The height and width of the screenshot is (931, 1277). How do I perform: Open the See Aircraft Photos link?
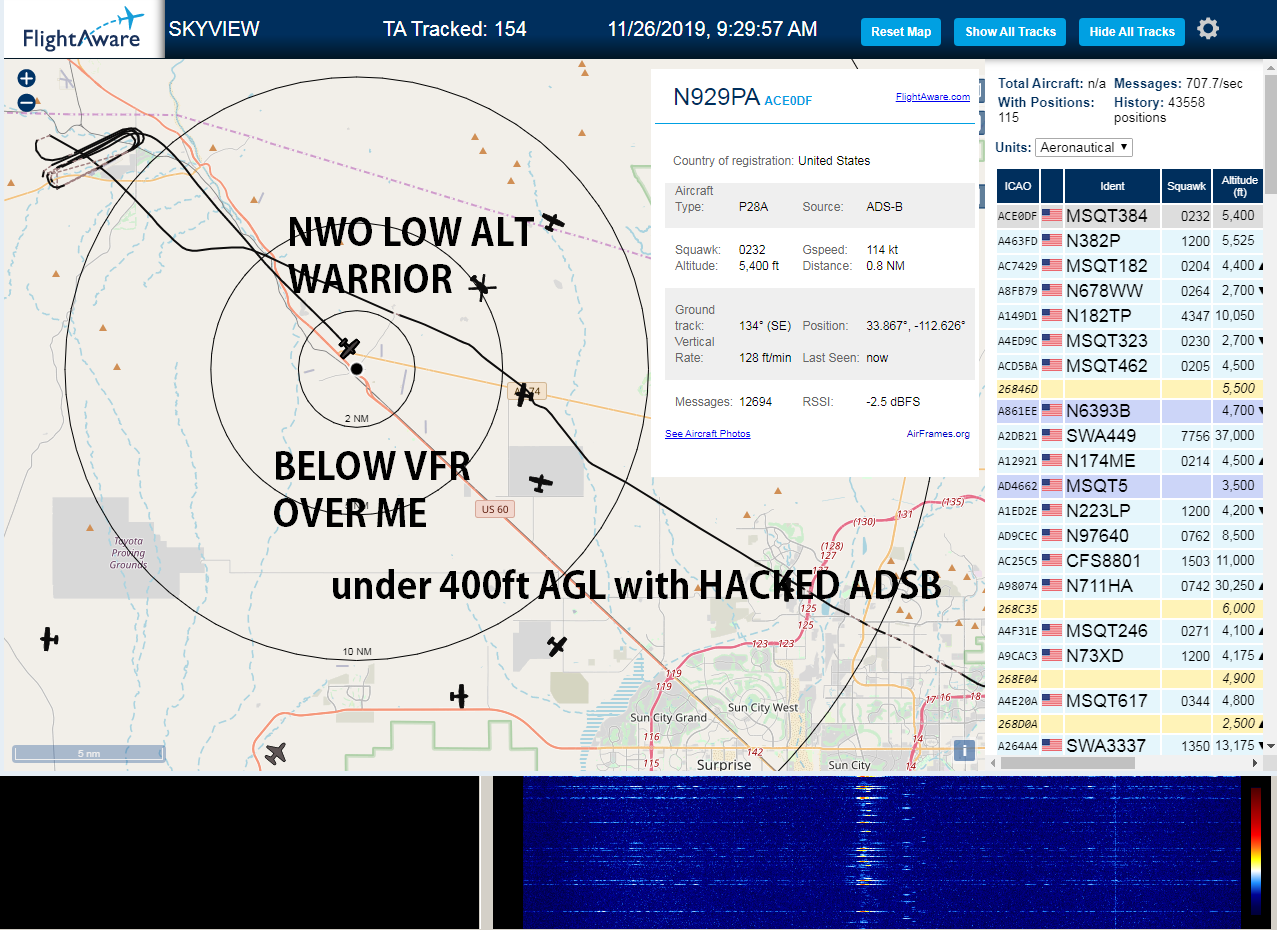point(707,434)
